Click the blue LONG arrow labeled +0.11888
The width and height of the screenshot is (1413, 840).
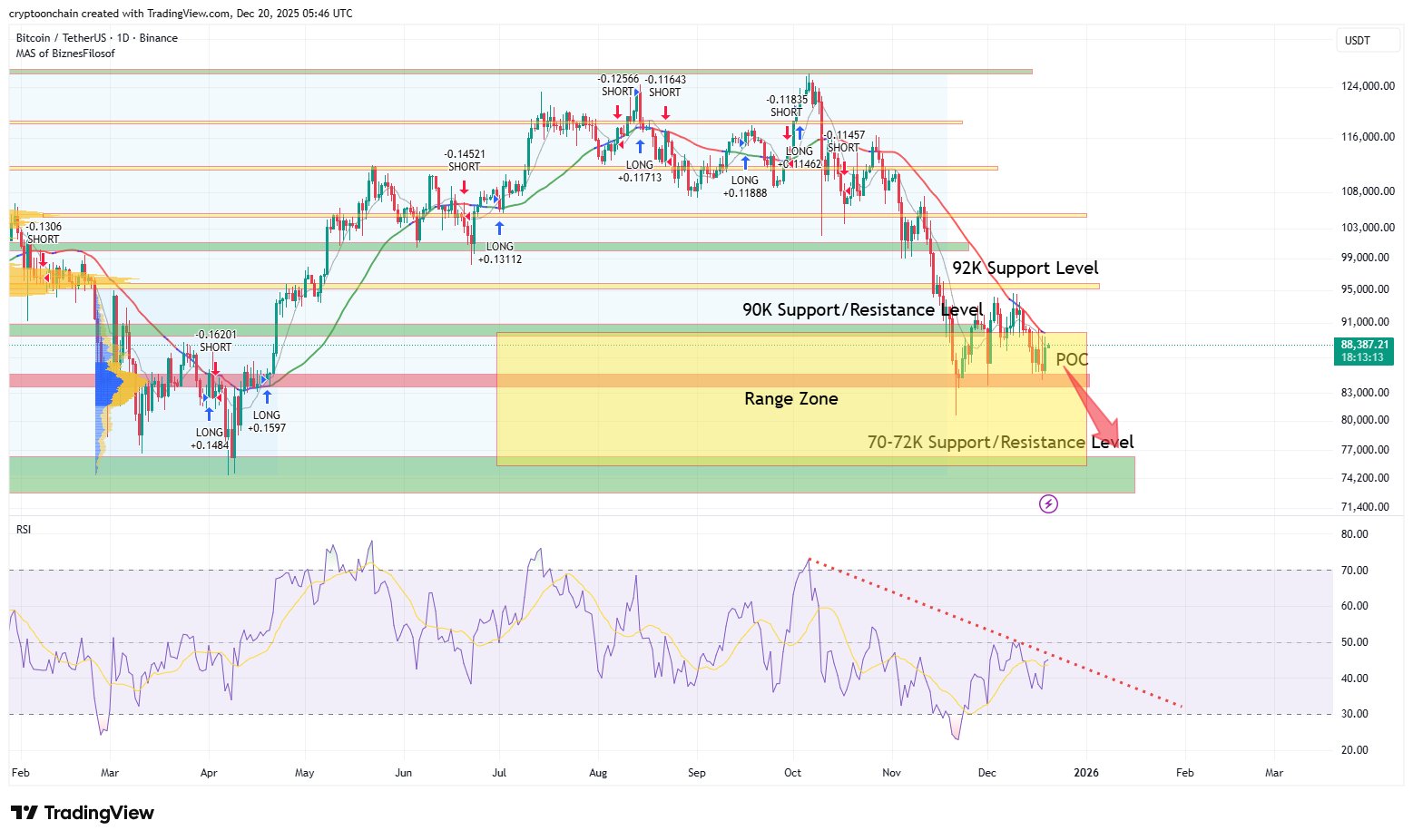coord(745,161)
